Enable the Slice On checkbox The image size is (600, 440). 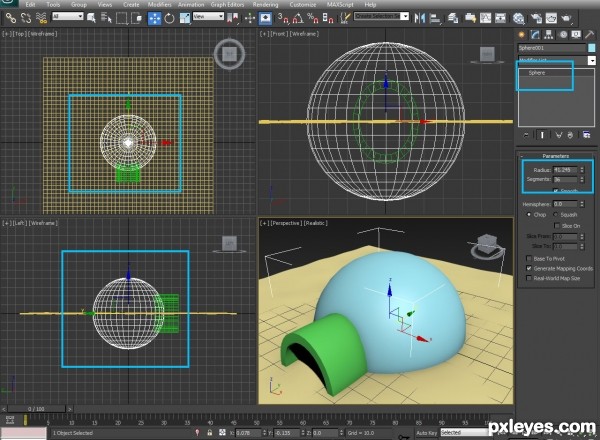point(557,226)
